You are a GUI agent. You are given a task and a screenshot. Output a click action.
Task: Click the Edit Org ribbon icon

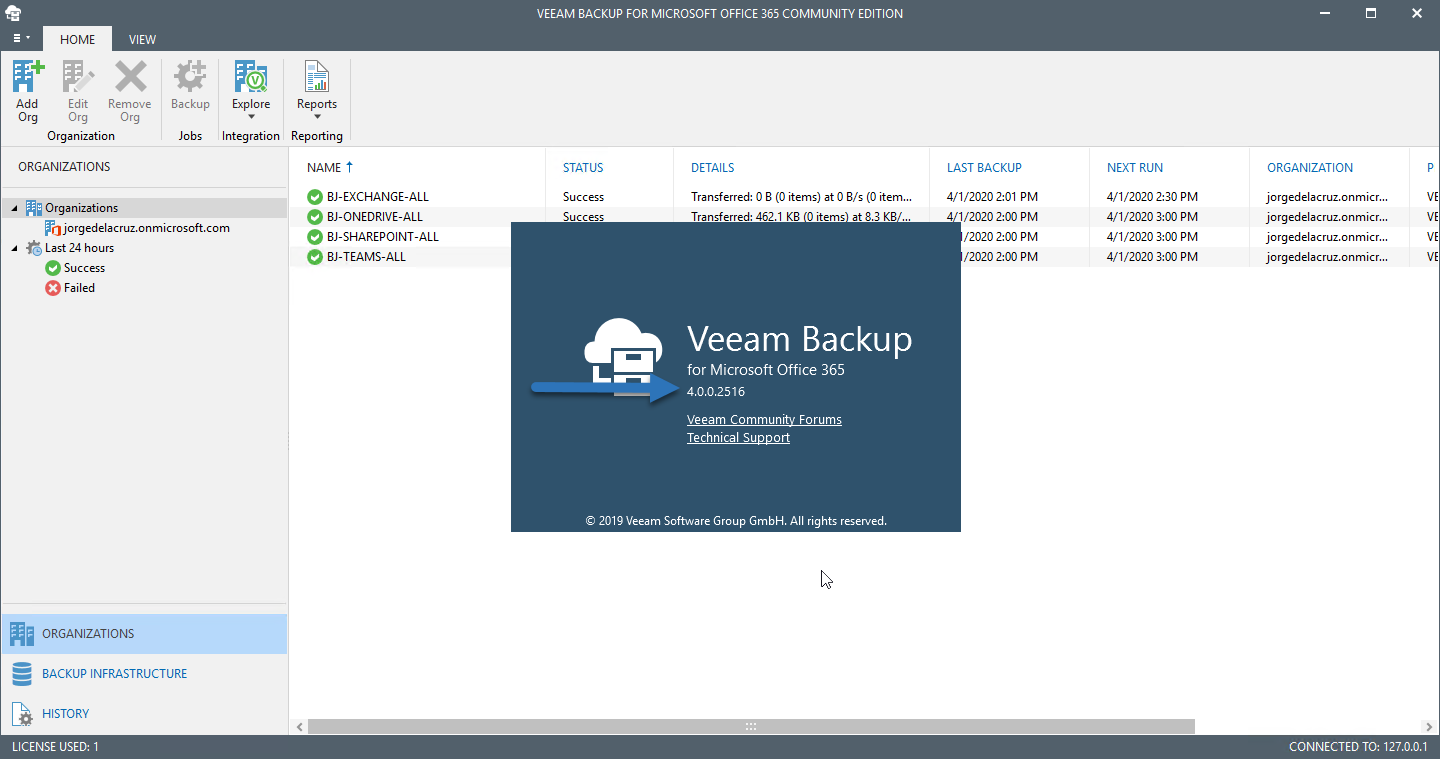78,77
